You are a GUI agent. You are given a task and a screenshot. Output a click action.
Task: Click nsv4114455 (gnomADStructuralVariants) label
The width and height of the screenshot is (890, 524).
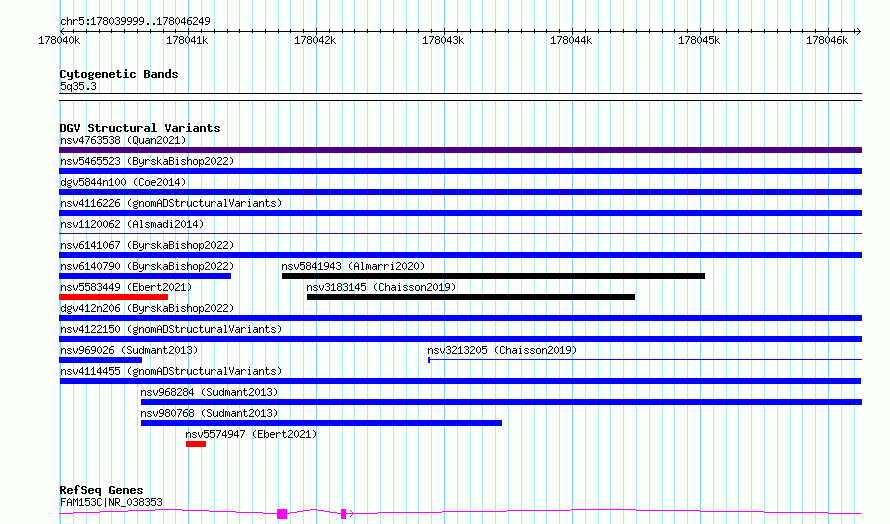pyautogui.click(x=171, y=371)
